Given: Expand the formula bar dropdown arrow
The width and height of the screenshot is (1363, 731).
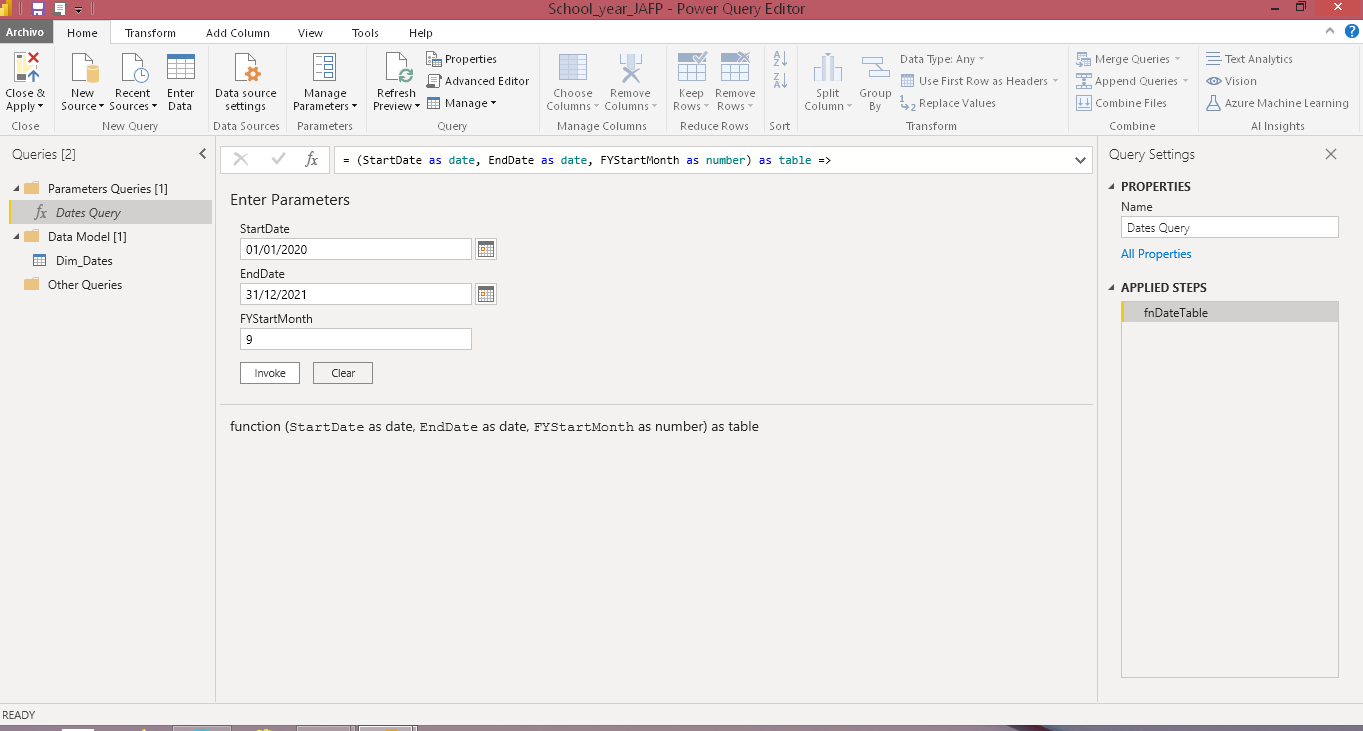Looking at the screenshot, I should (1080, 160).
